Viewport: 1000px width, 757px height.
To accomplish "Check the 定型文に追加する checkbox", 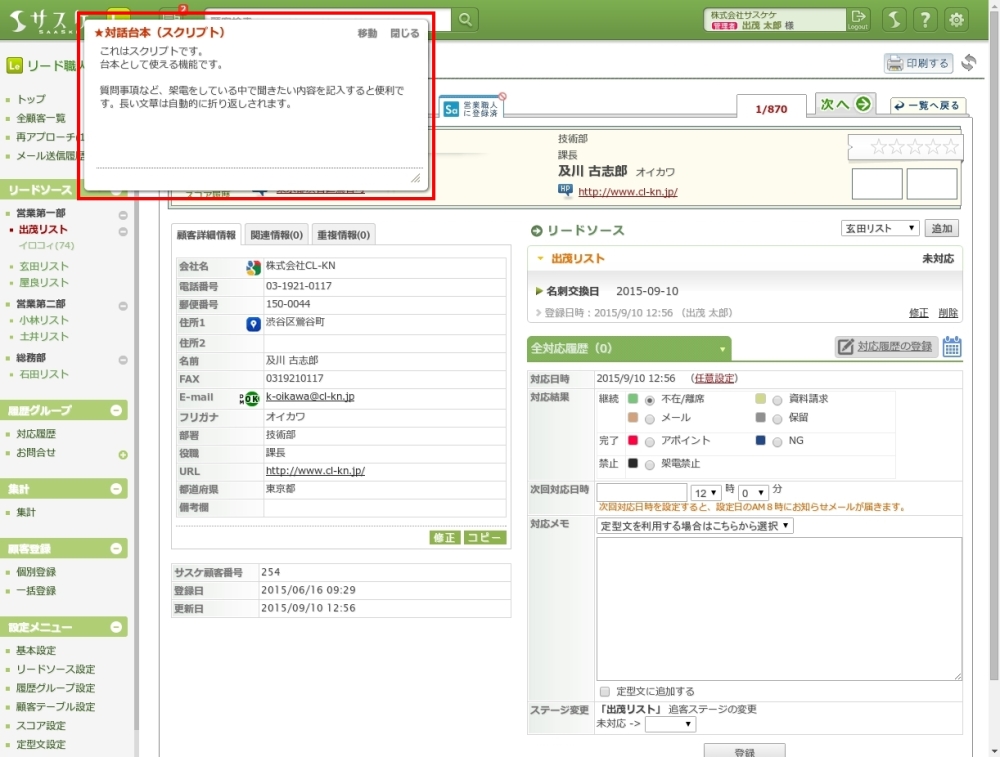I will (x=604, y=691).
